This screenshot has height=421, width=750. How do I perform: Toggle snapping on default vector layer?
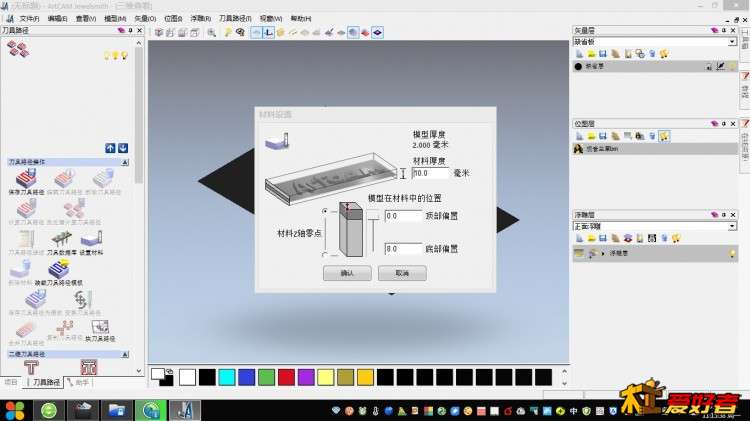coord(720,66)
